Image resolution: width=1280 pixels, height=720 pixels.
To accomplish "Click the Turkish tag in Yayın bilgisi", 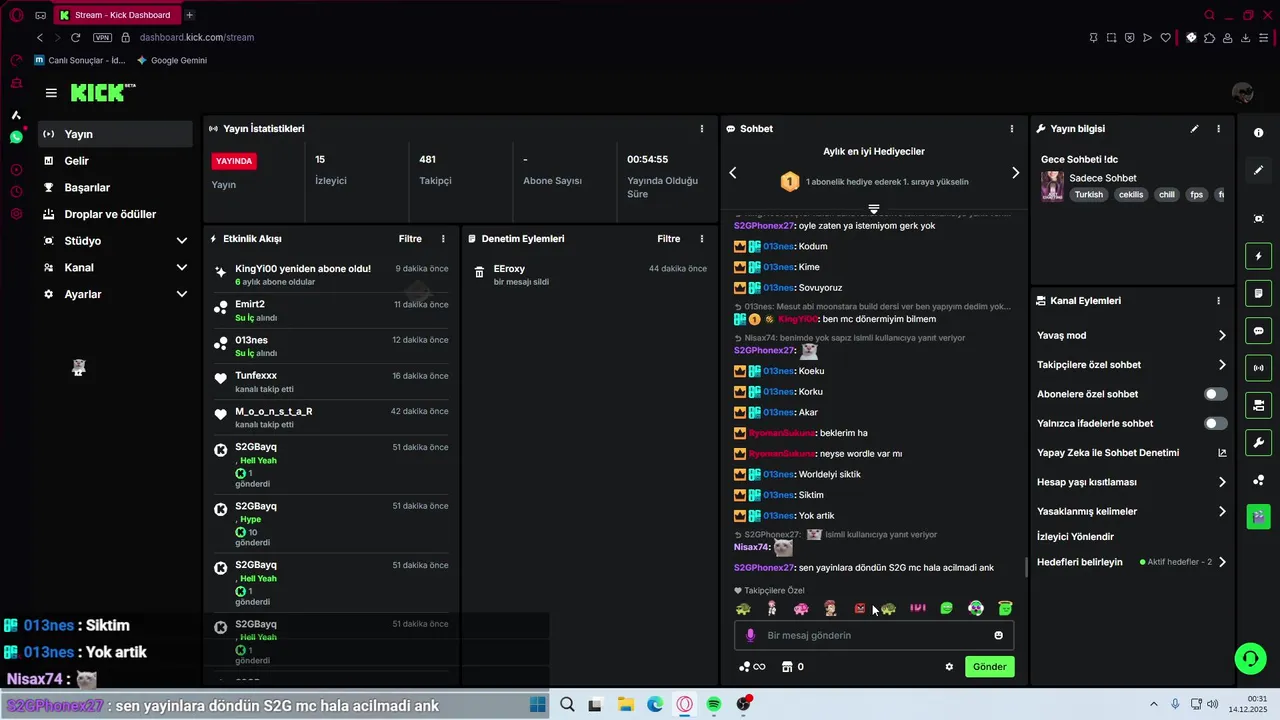I will pos(1089,195).
